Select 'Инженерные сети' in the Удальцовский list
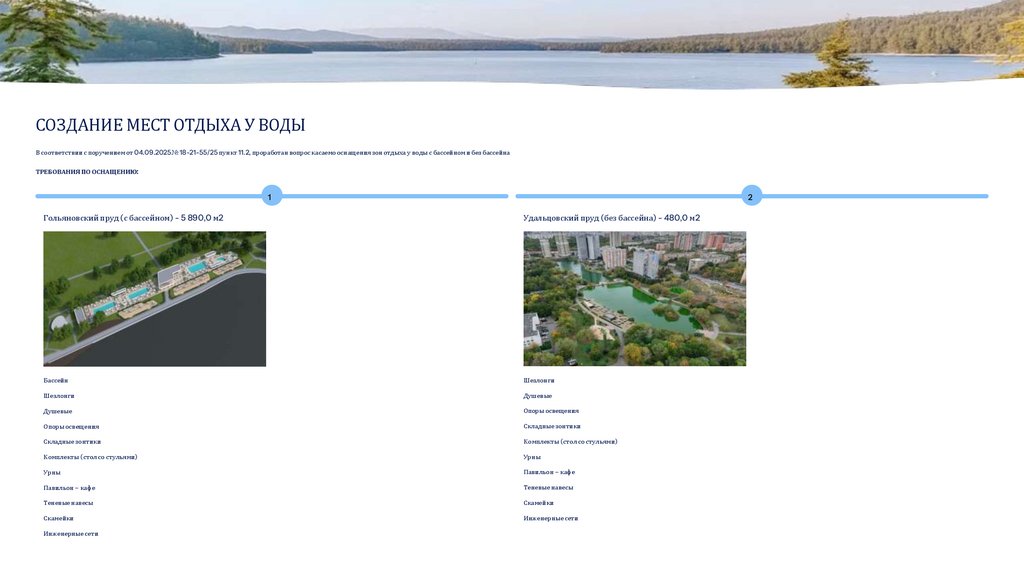The width and height of the screenshot is (1024, 574). pyautogui.click(x=551, y=518)
